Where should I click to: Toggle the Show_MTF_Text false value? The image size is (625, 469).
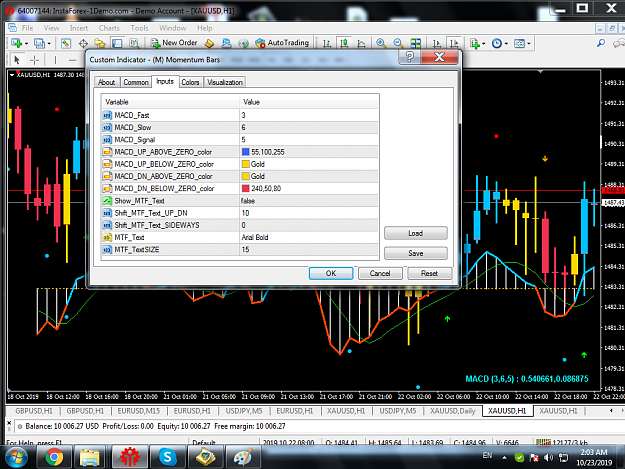309,201
